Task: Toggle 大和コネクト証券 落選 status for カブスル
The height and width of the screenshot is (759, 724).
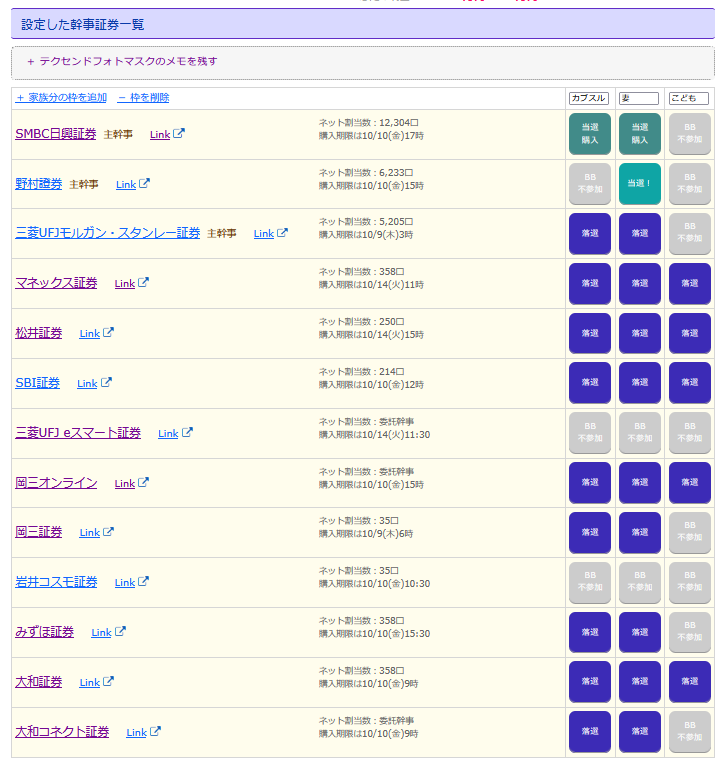Action: click(590, 731)
